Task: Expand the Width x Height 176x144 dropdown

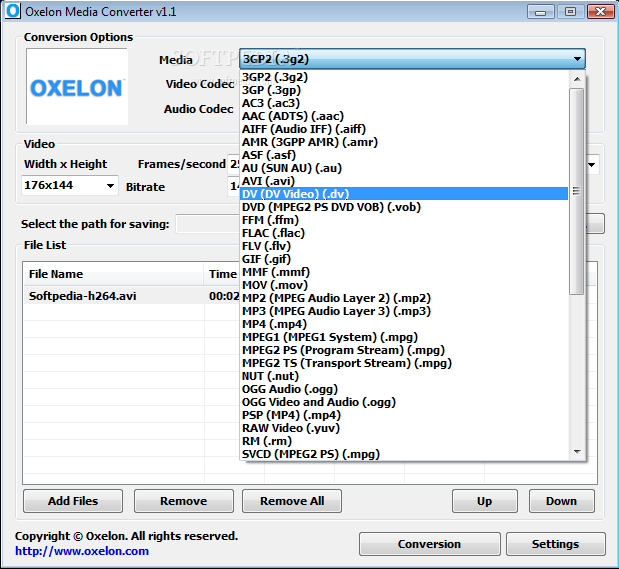Action: pyautogui.click(x=111, y=186)
